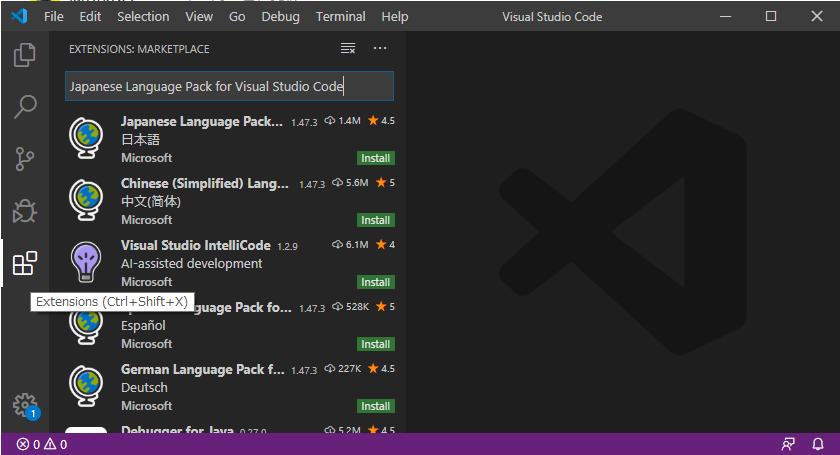840x455 pixels.
Task: Click the IntelliCode lightbulb icon
Action: coord(86,262)
